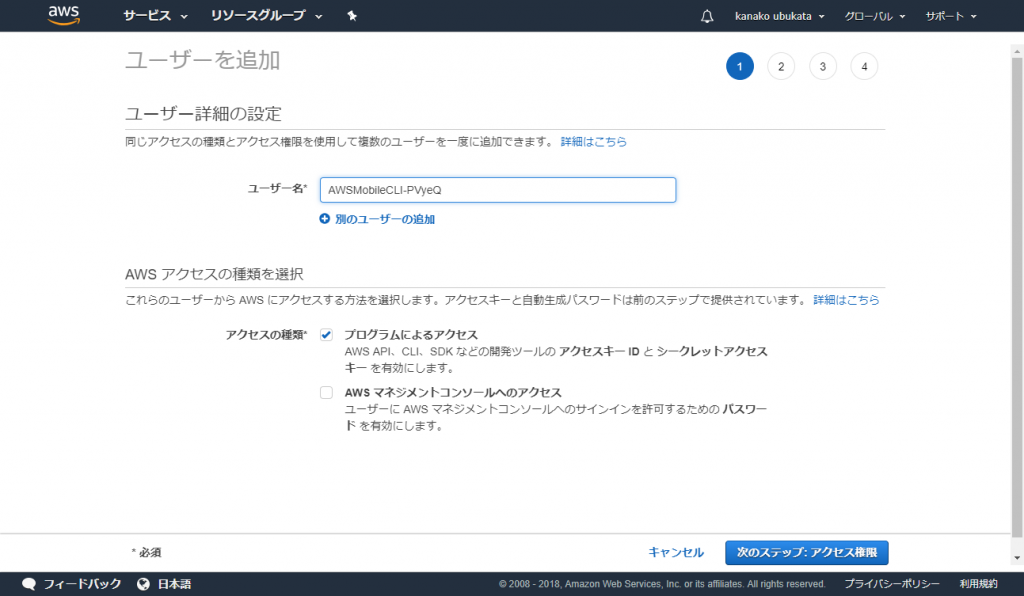Go to step 4 indicator
The height and width of the screenshot is (596, 1024).
(x=864, y=66)
